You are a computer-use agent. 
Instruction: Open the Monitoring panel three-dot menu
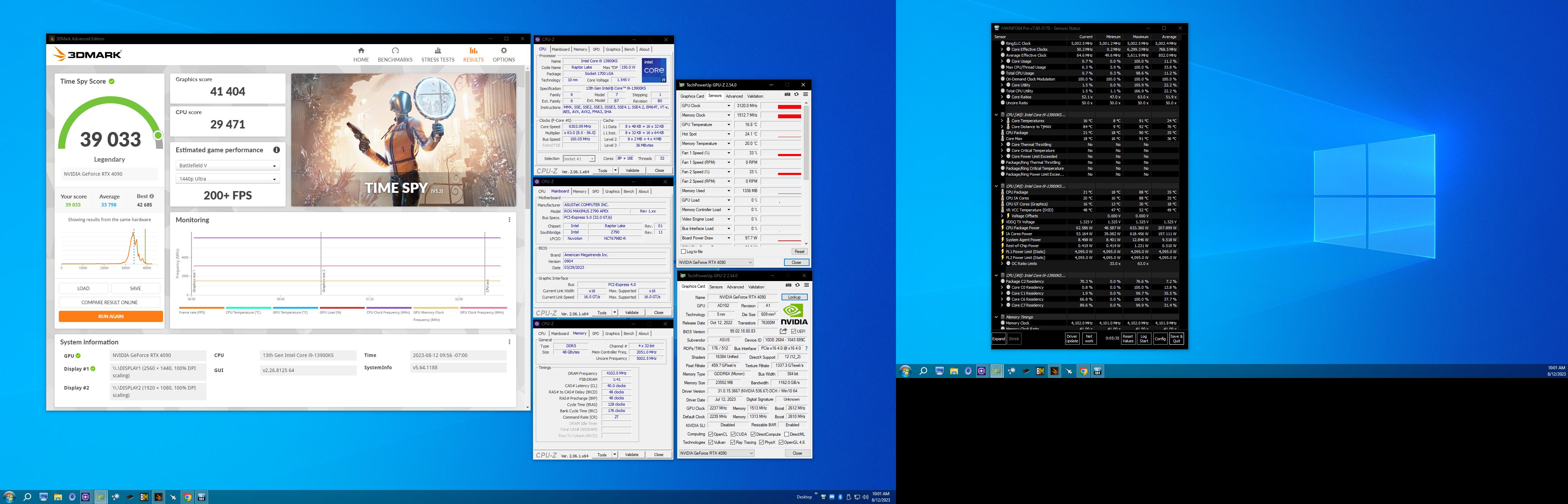510,220
